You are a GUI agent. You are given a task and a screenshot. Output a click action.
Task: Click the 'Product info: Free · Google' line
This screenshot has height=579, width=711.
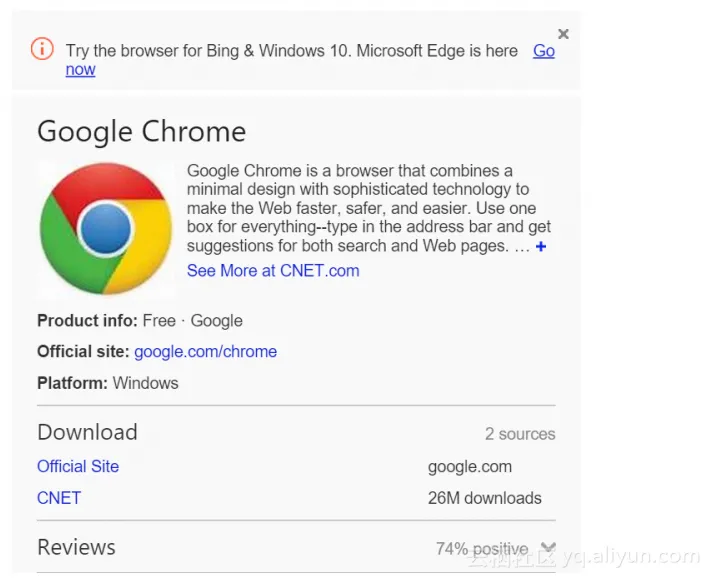coord(140,321)
